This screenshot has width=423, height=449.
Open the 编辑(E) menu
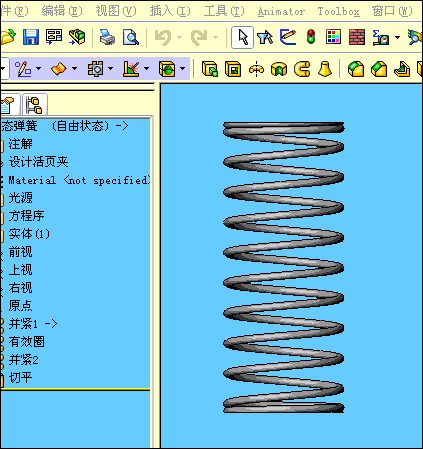[62, 11]
